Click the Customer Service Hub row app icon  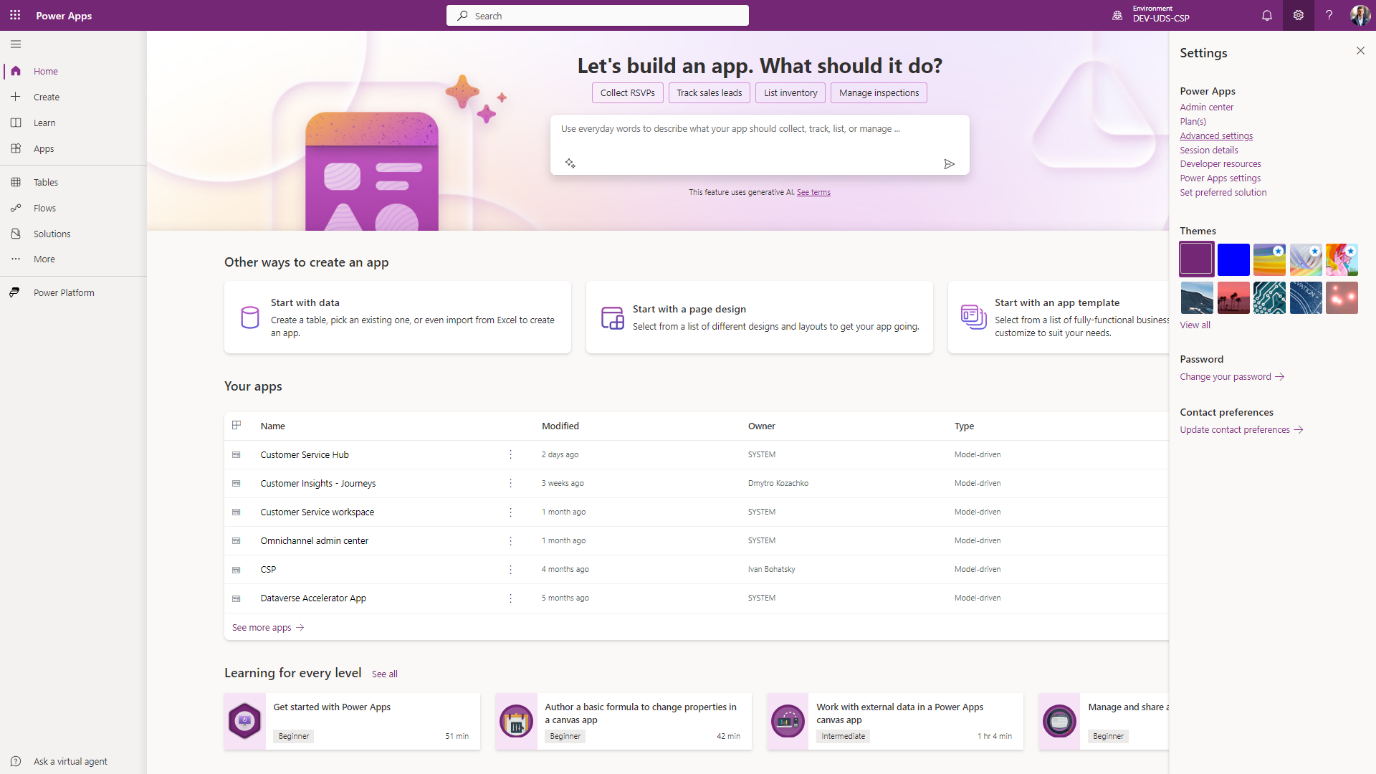click(x=236, y=455)
